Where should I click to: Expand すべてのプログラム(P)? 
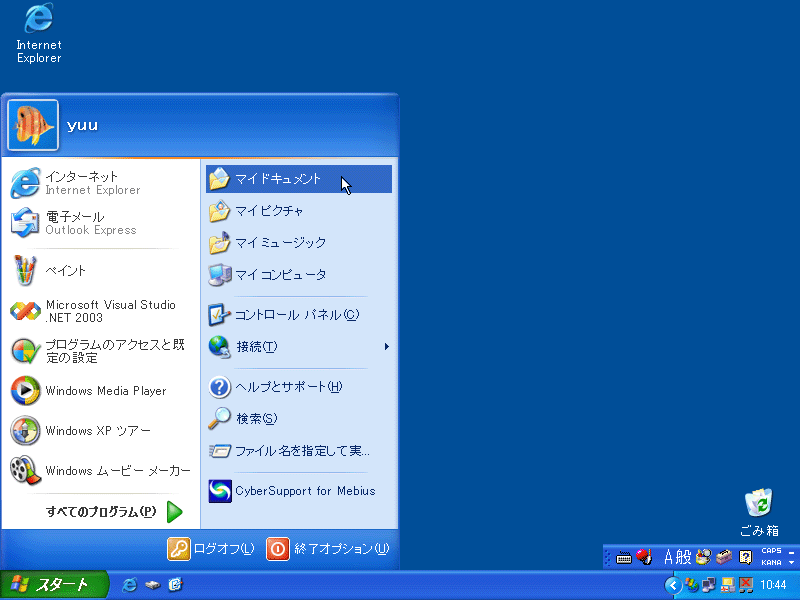click(x=114, y=512)
